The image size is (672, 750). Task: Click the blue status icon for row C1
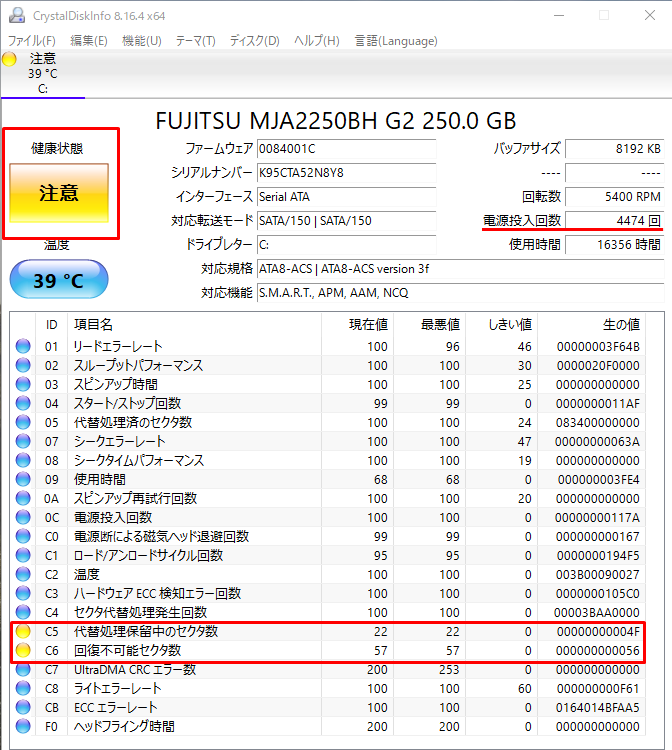(x=23, y=555)
